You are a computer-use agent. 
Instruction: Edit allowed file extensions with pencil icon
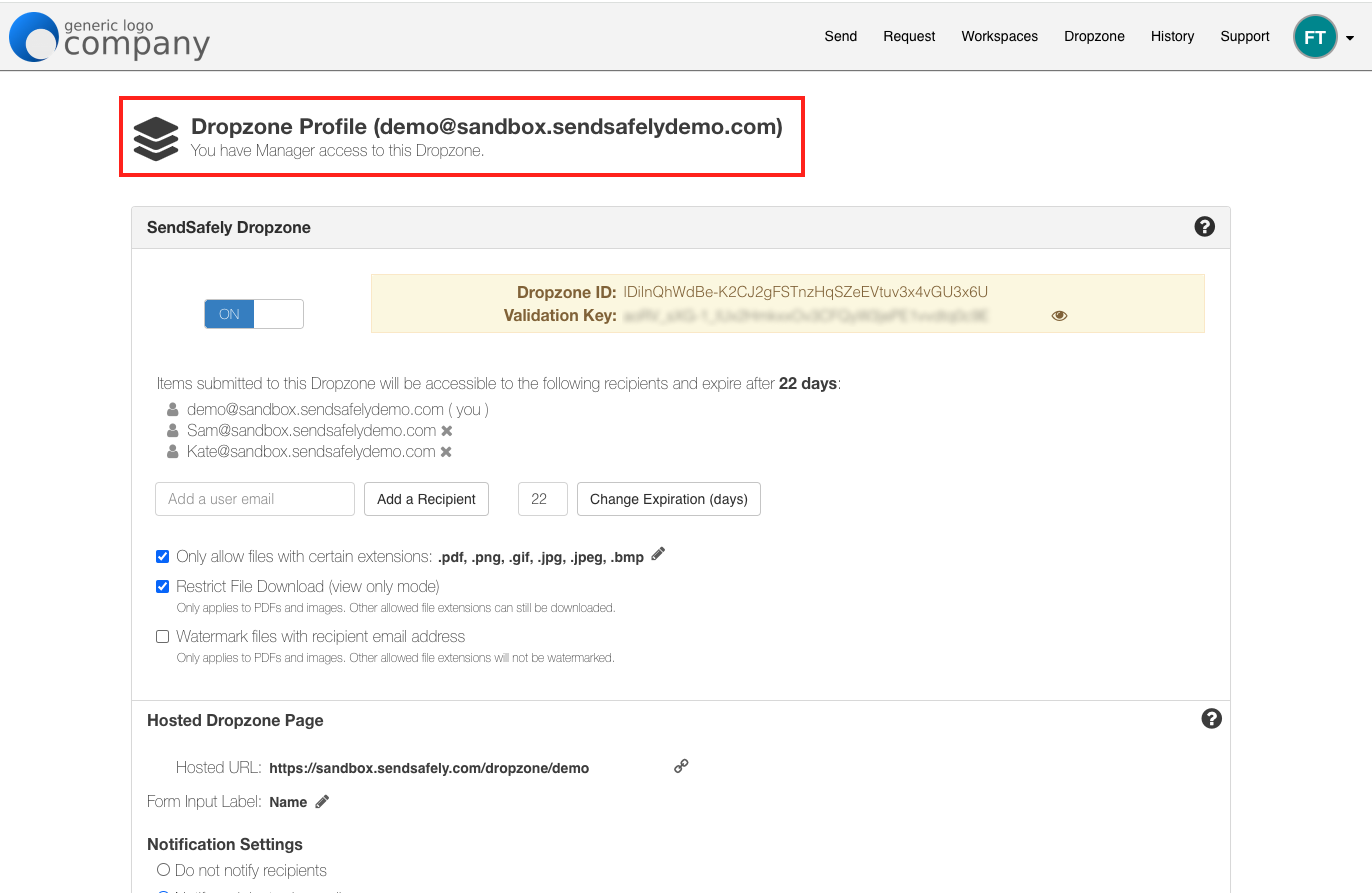point(658,554)
